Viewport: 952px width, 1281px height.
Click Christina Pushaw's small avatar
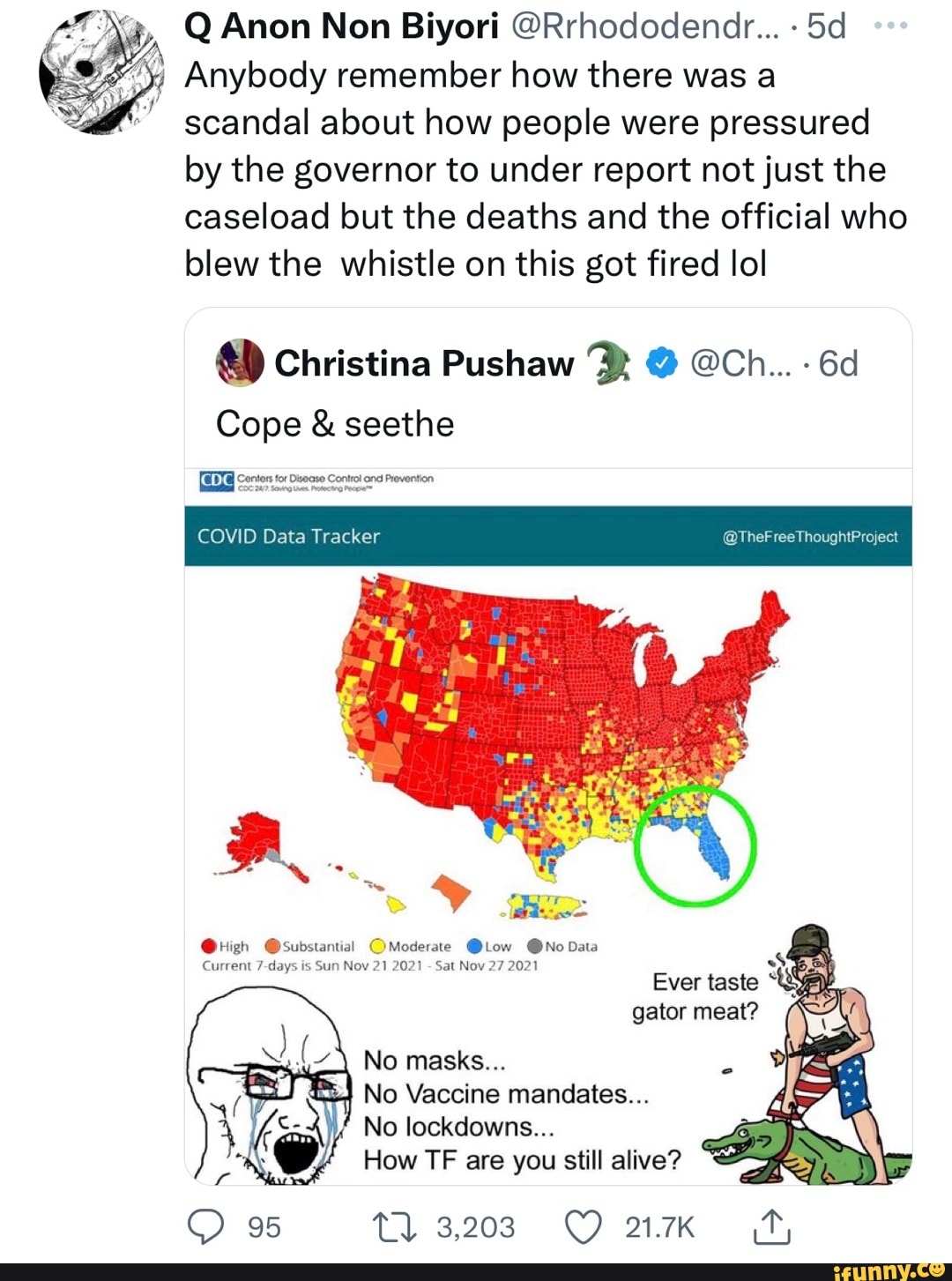(x=240, y=362)
